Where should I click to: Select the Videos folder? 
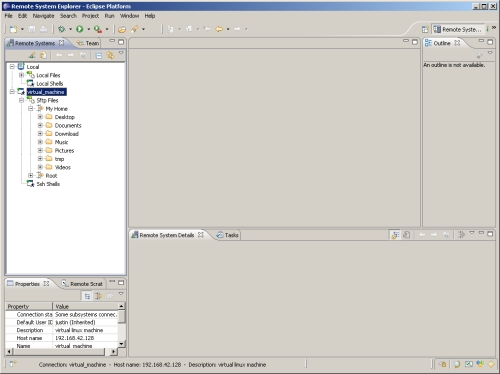click(63, 167)
